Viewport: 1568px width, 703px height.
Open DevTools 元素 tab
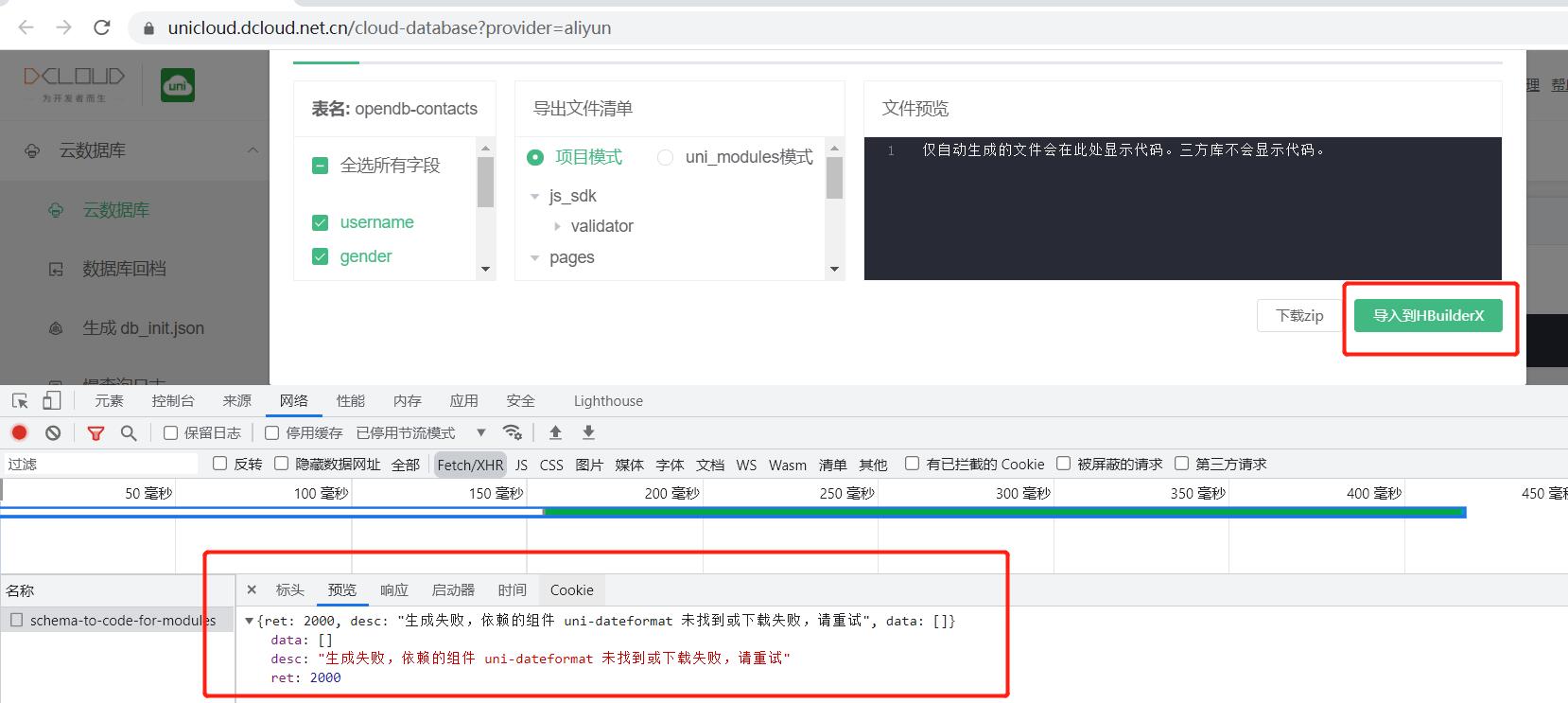click(x=109, y=401)
